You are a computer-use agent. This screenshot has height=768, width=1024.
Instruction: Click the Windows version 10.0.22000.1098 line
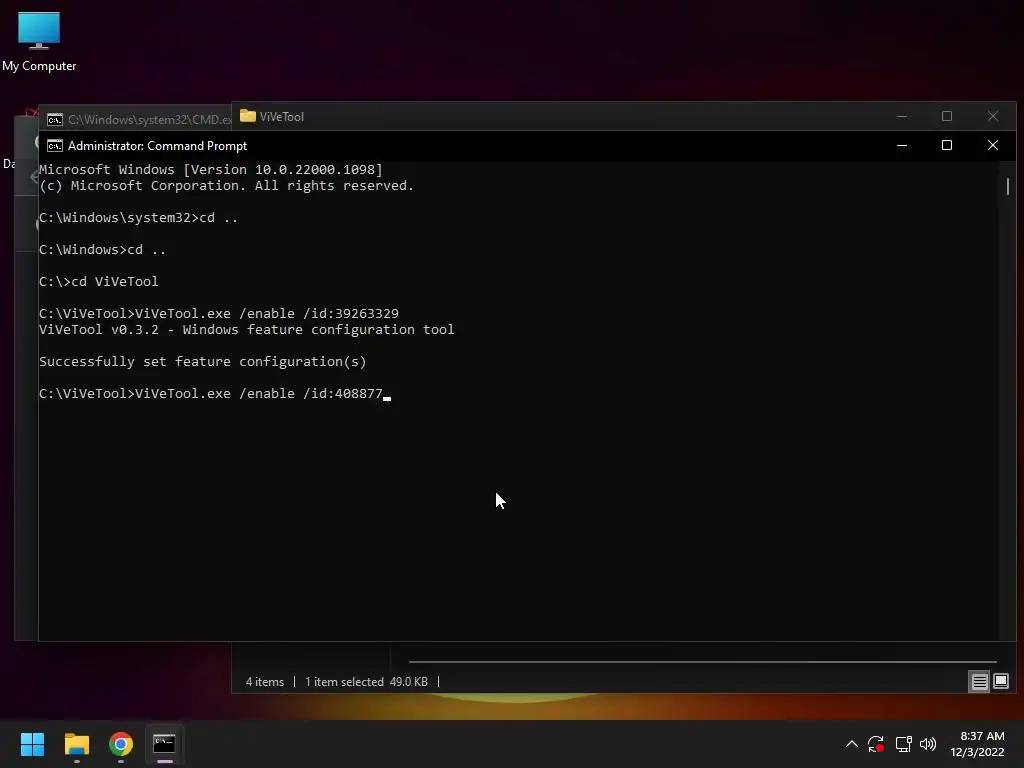pyautogui.click(x=211, y=170)
